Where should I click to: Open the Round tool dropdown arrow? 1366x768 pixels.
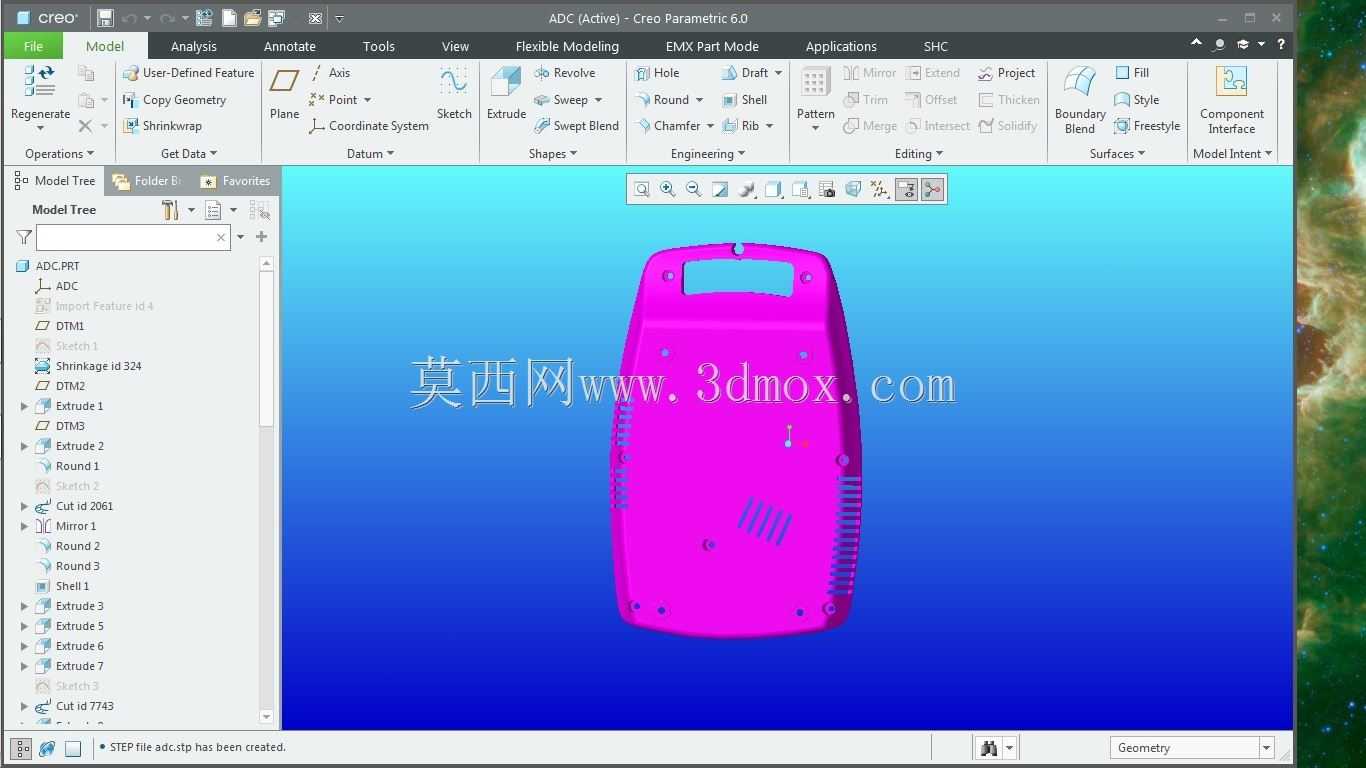click(x=699, y=100)
